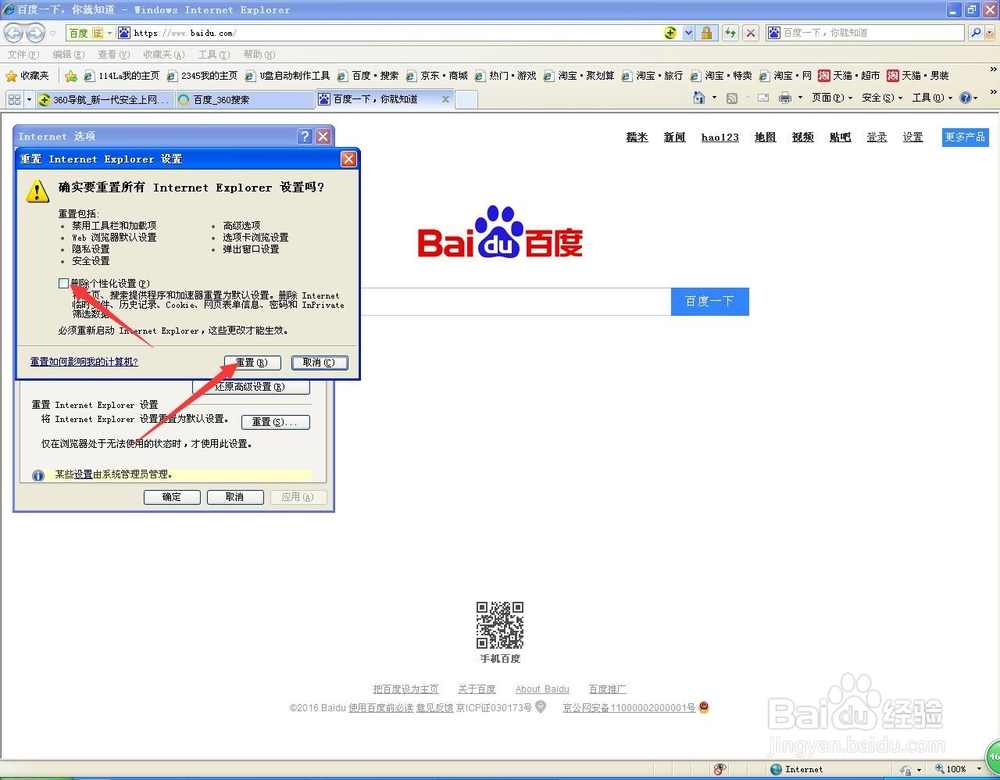Click the 手机百度 QR code image
Viewport: 1000px width, 780px height.
tap(500, 625)
